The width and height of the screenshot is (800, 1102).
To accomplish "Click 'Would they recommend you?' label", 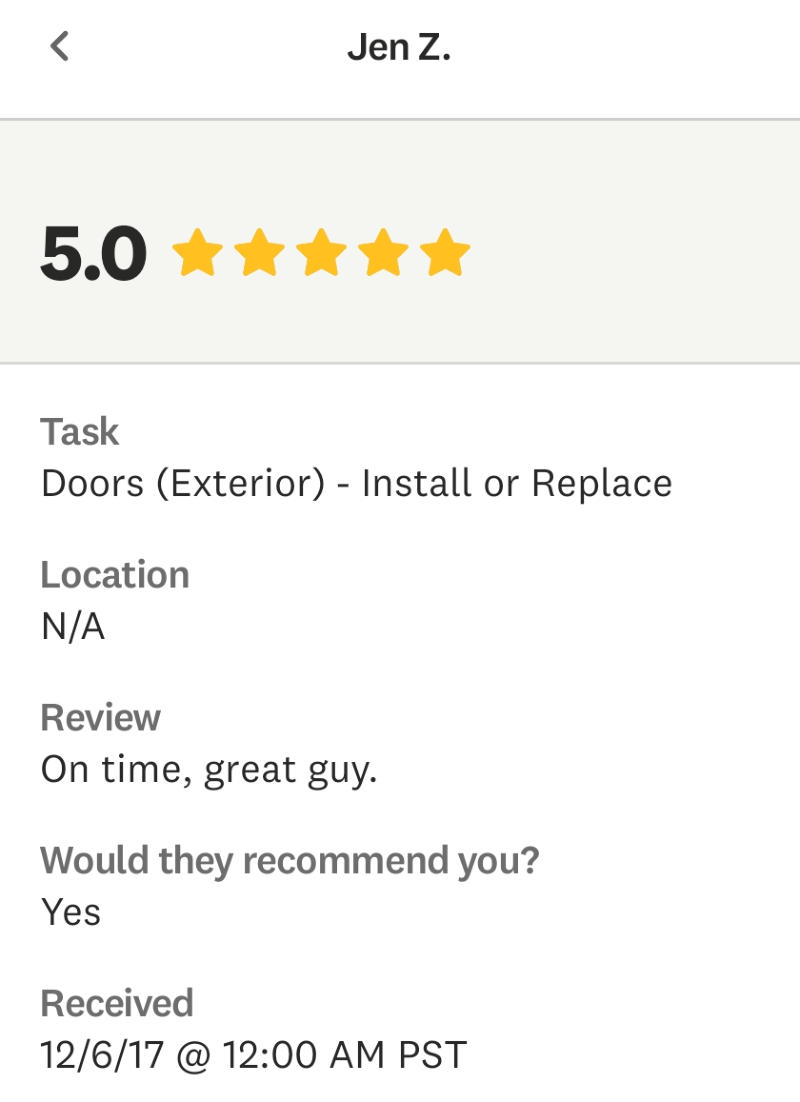I will 289,860.
